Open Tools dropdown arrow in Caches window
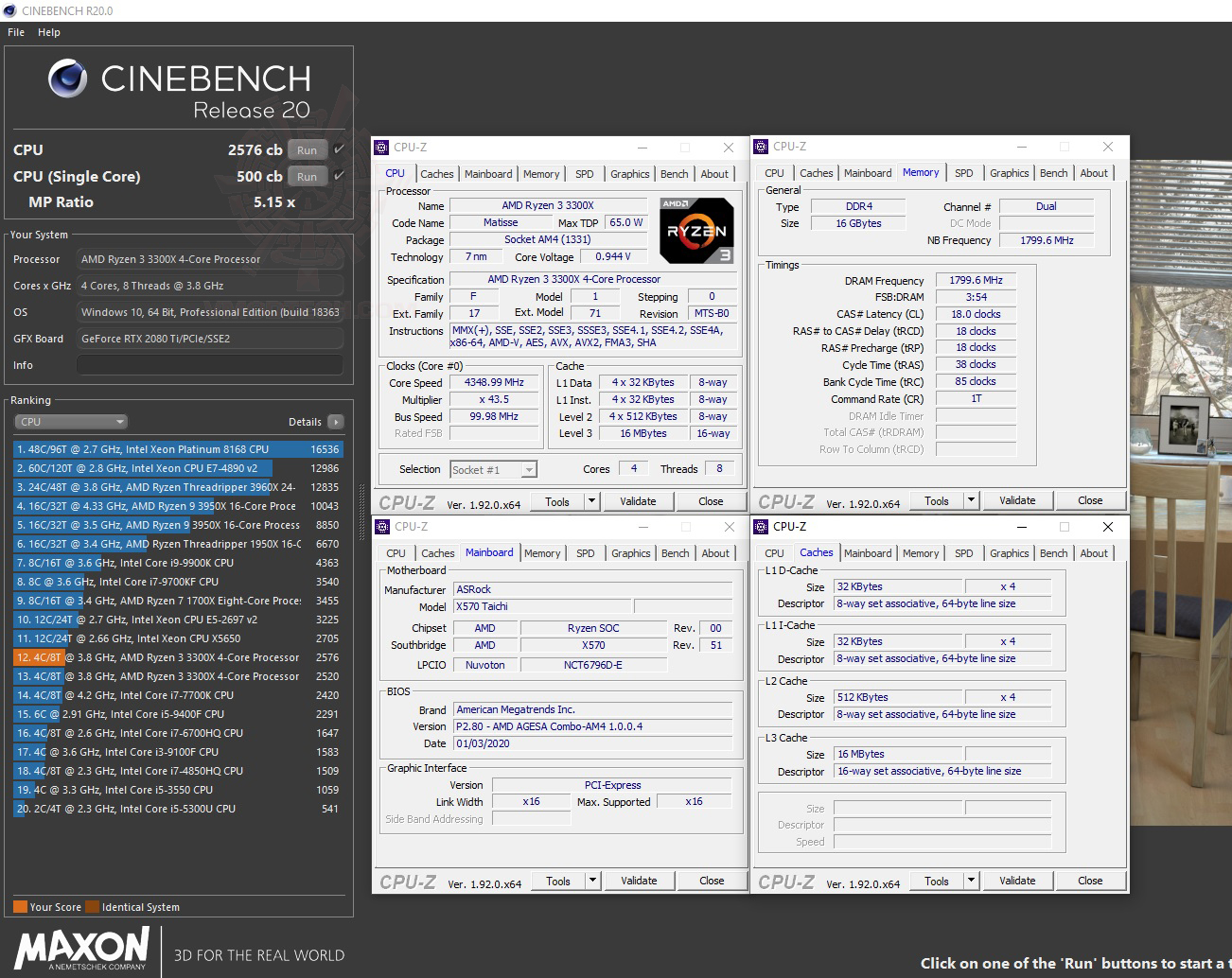1232x978 pixels. [971, 881]
